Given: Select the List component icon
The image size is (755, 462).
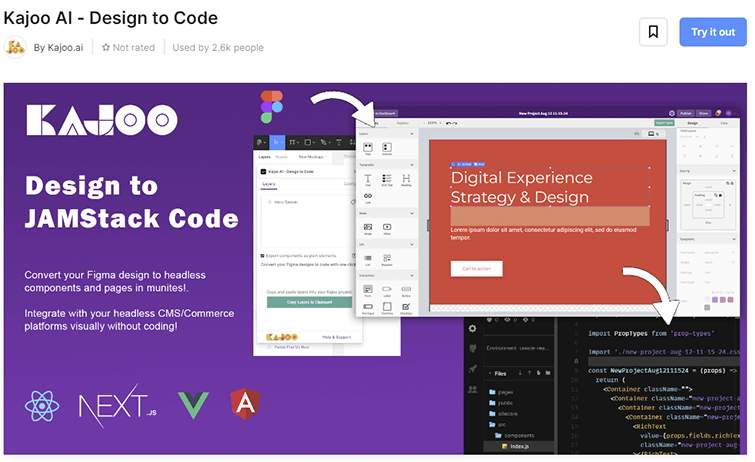Looking at the screenshot, I should pos(368,260).
